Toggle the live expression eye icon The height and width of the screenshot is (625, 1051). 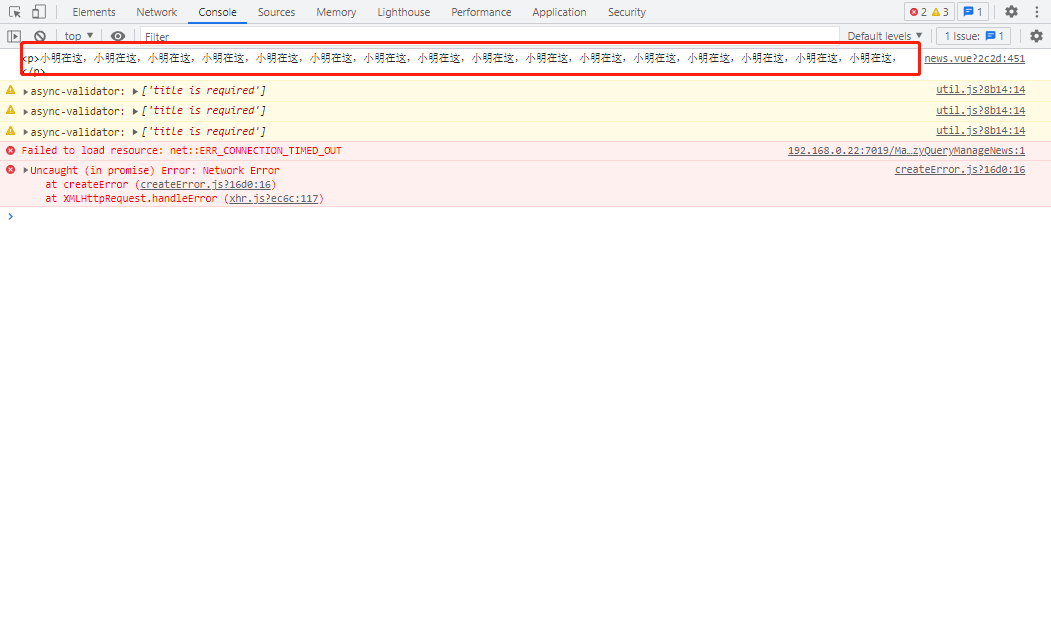(x=118, y=36)
